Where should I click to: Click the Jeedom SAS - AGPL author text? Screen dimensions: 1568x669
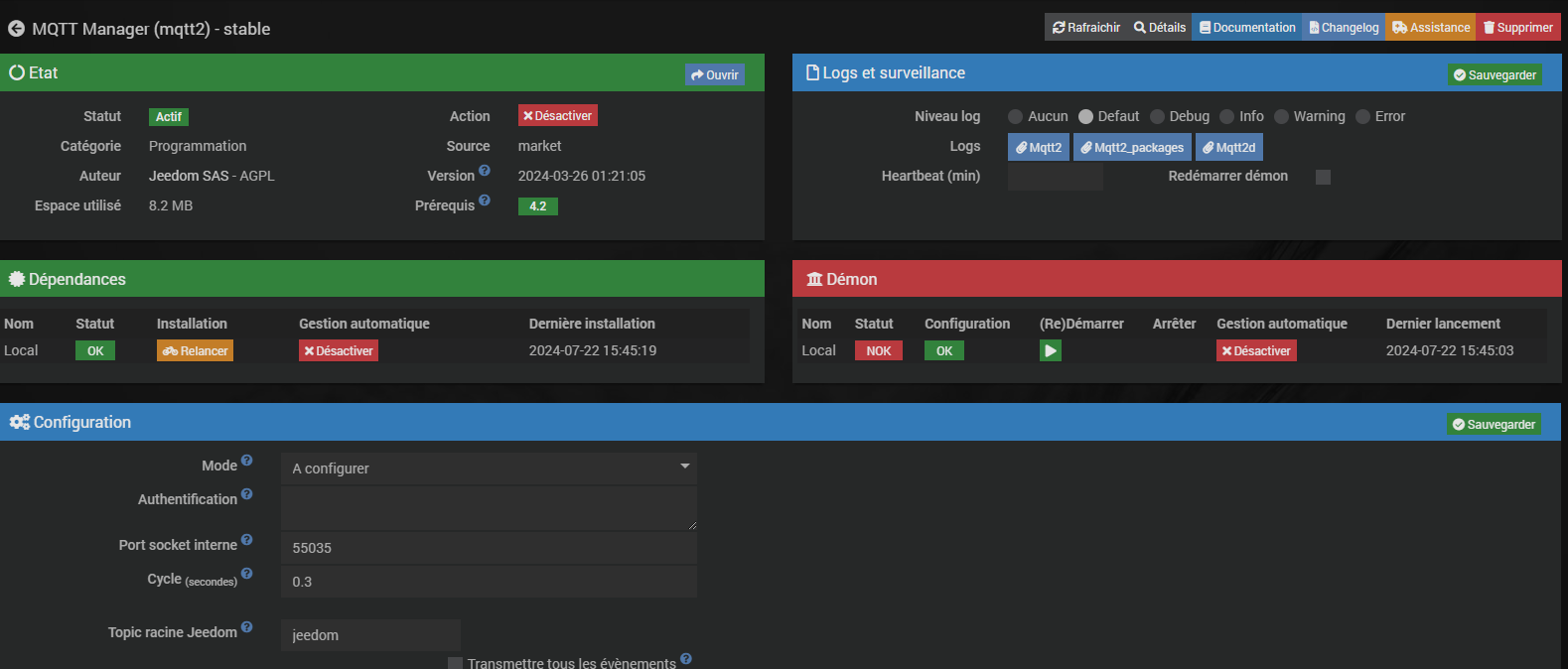tap(212, 176)
